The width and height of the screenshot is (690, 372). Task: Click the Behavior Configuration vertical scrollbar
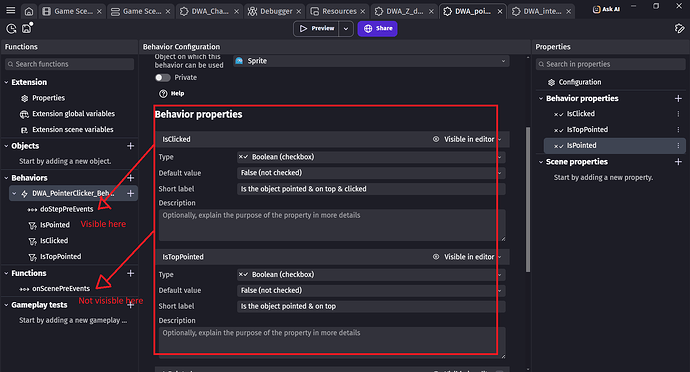tap(528, 199)
